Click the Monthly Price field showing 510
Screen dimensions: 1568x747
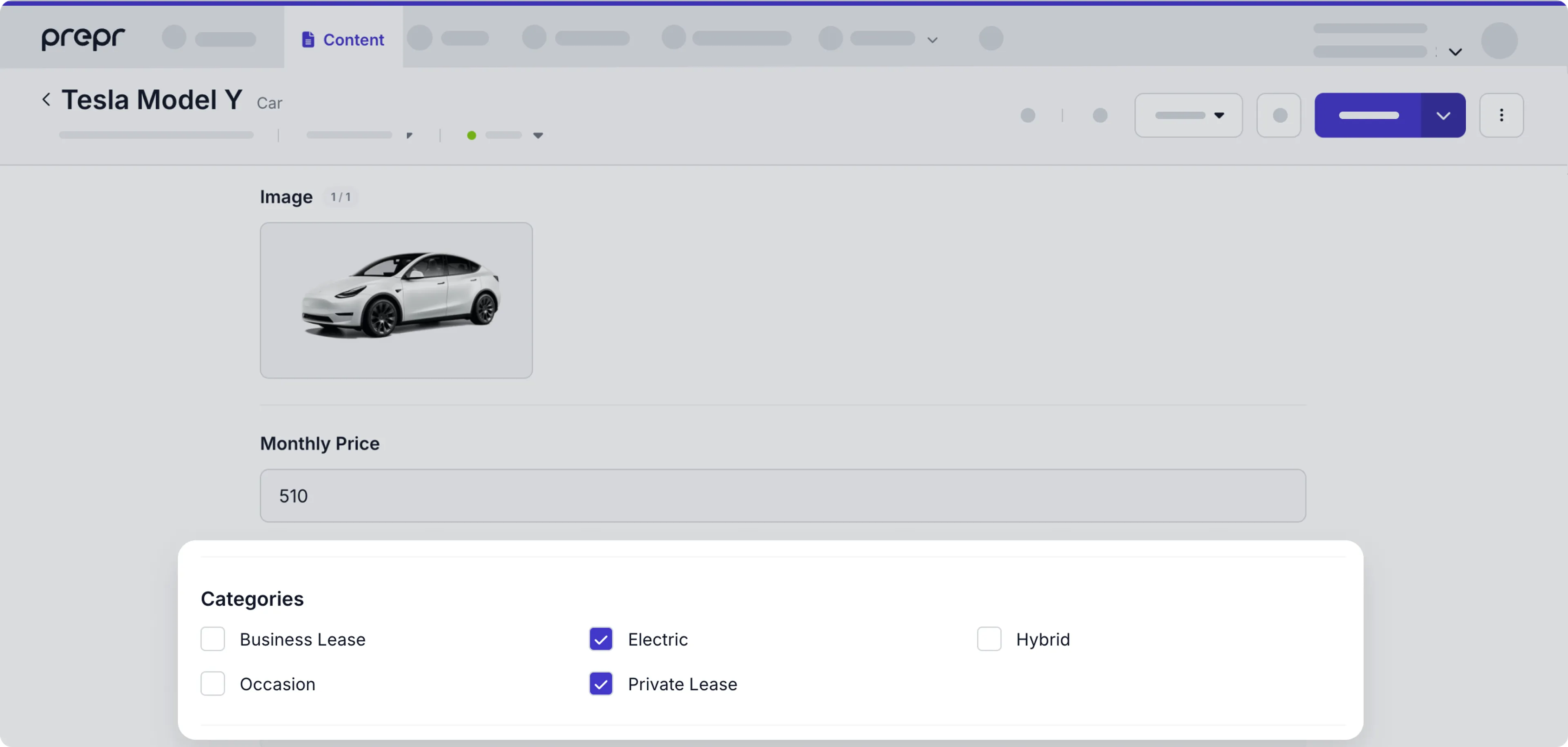(x=782, y=496)
